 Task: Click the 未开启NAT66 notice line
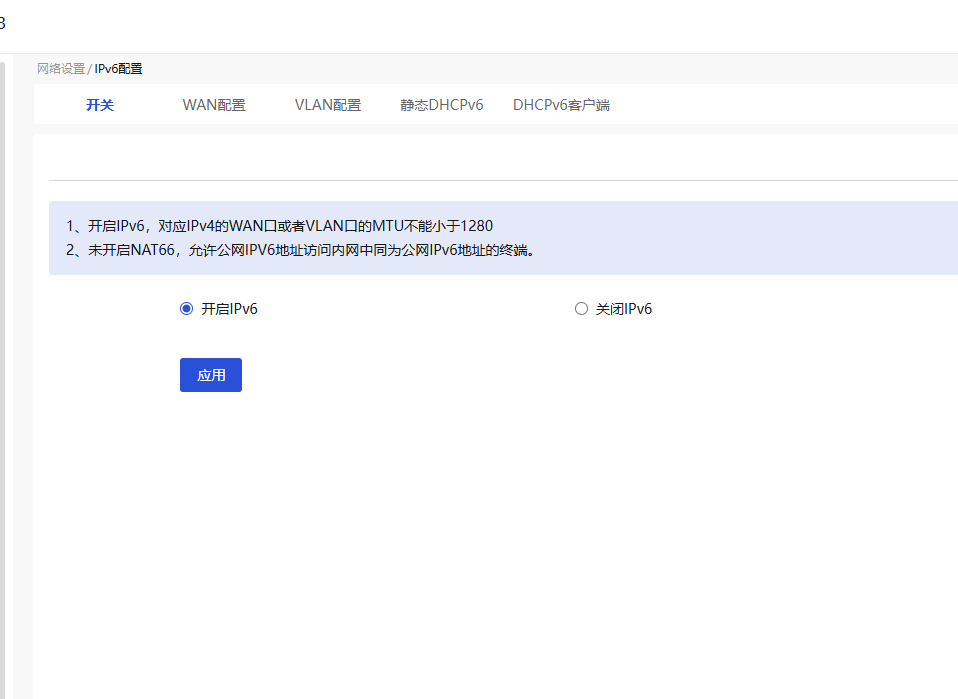point(302,250)
